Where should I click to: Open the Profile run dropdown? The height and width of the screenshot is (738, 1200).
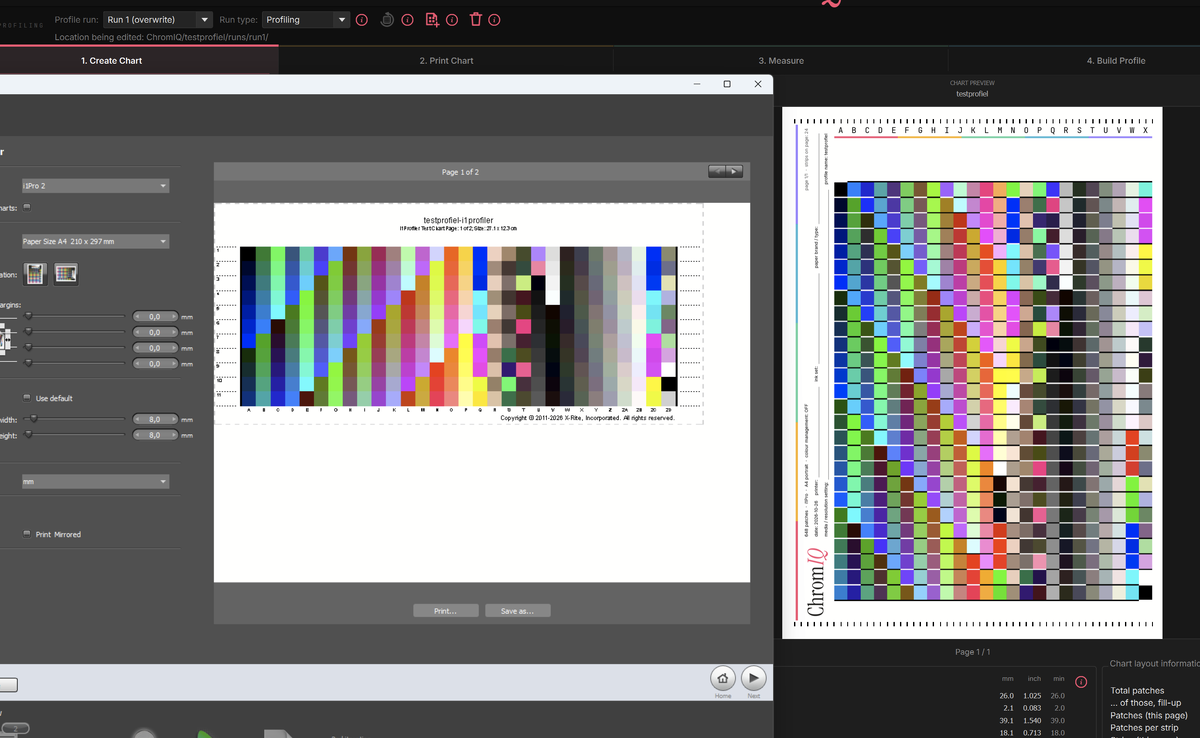[x=159, y=20]
